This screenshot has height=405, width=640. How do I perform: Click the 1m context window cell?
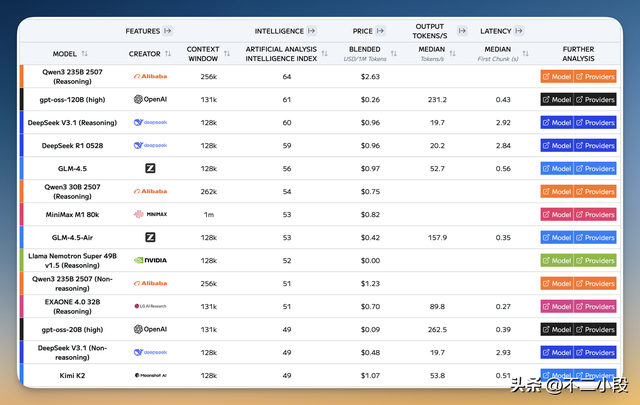(x=209, y=215)
